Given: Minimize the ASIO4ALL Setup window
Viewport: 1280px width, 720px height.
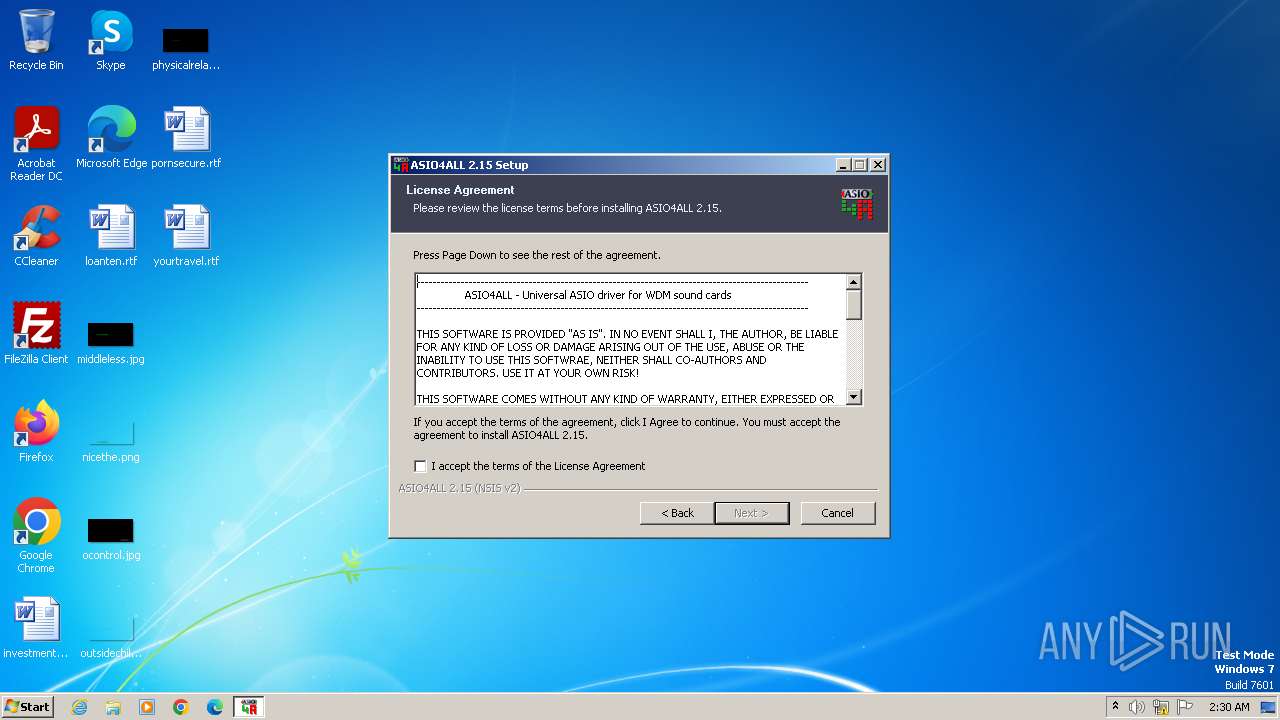Looking at the screenshot, I should click(843, 165).
